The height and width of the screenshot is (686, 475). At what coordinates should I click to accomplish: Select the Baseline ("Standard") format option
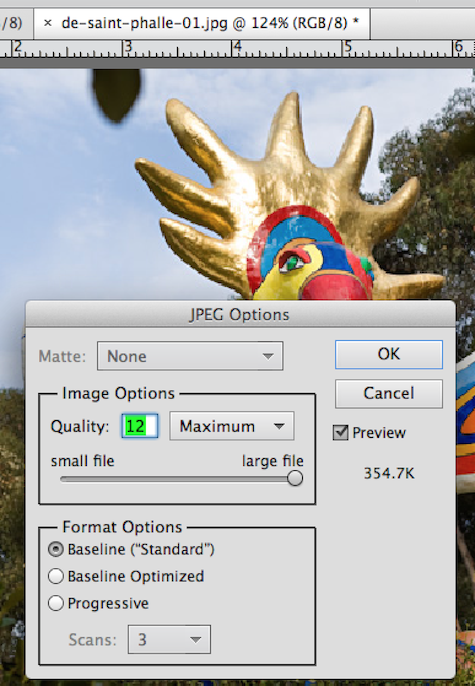click(x=56, y=549)
